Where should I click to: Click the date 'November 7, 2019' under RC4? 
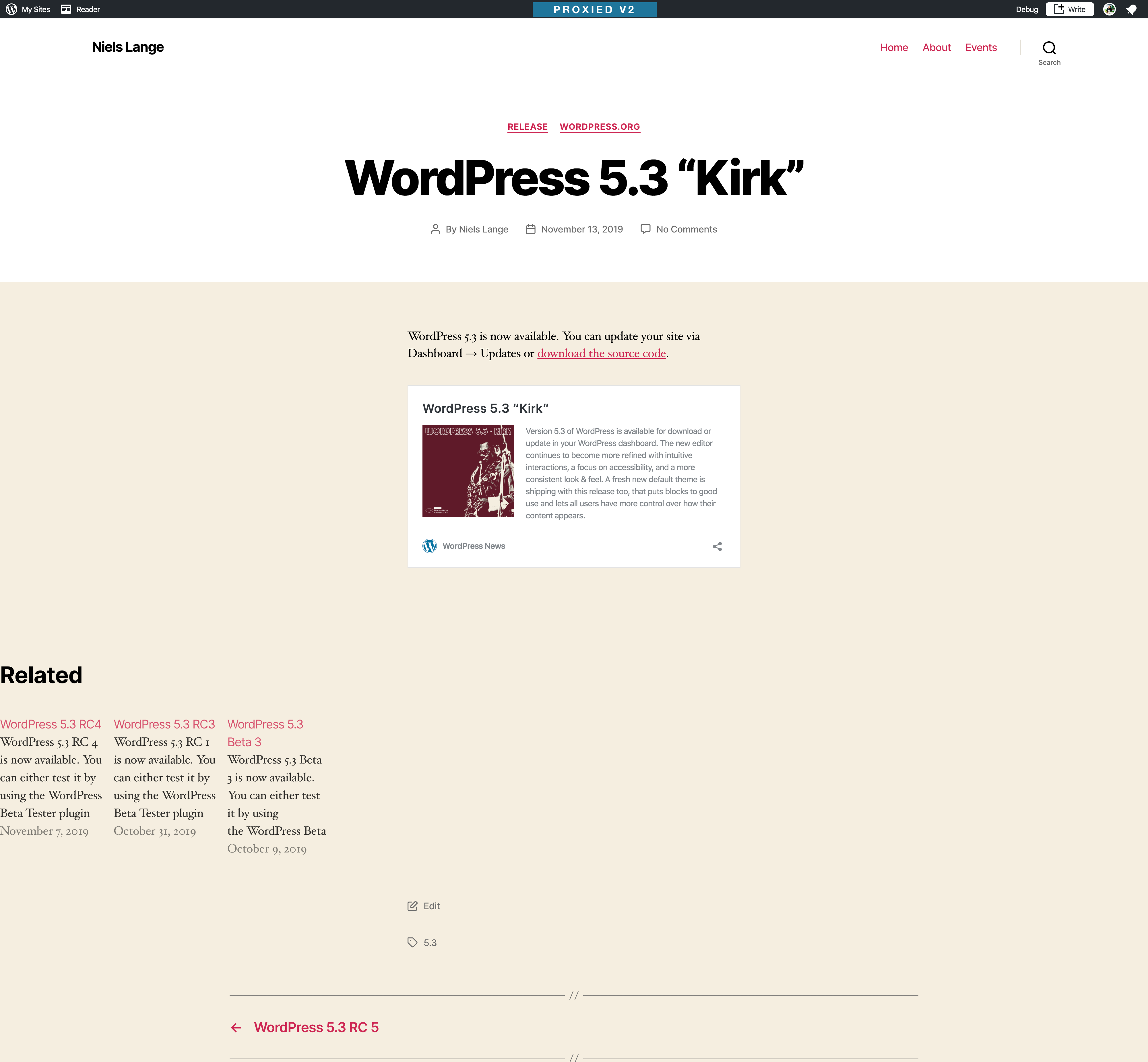tap(44, 831)
